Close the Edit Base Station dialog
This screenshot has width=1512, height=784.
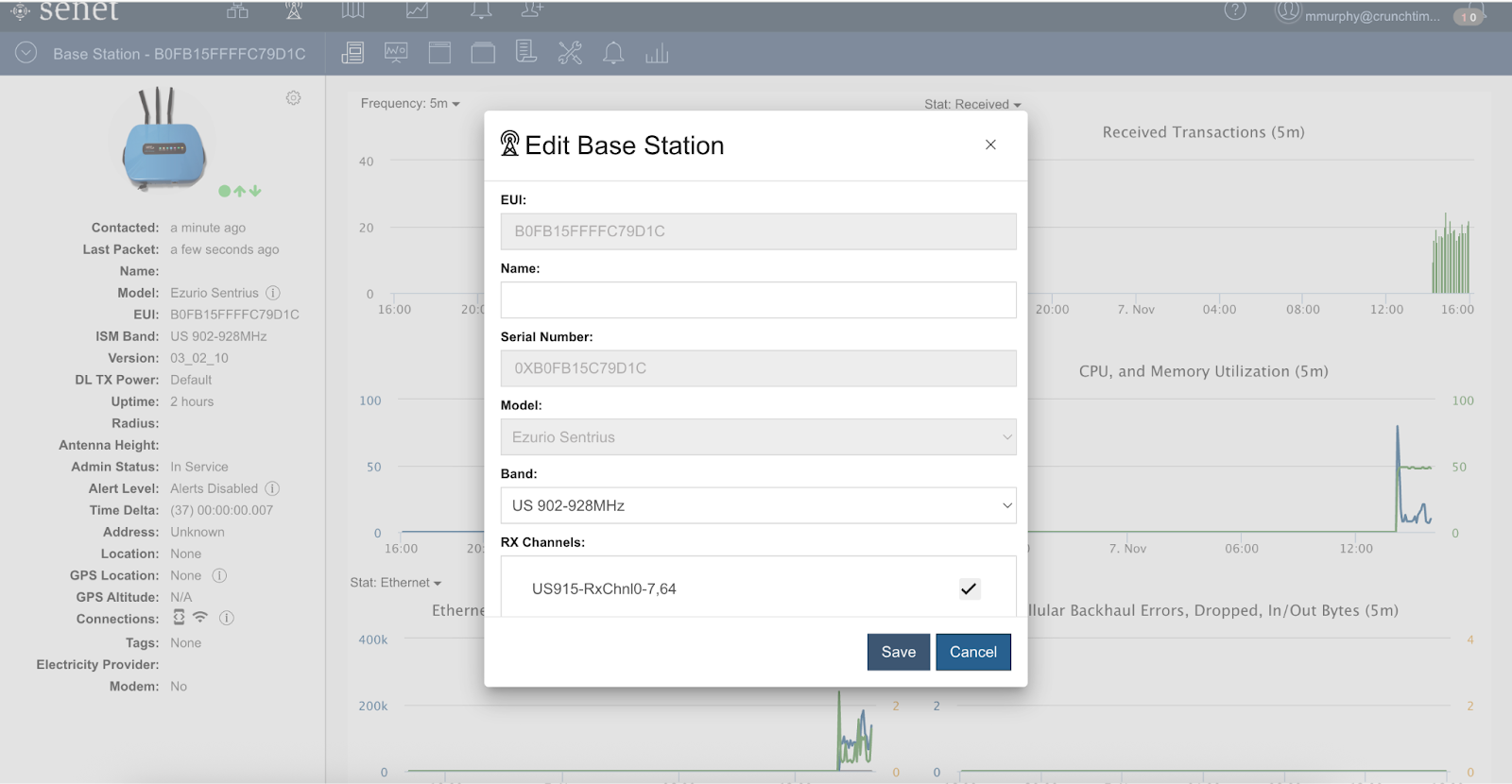click(990, 145)
